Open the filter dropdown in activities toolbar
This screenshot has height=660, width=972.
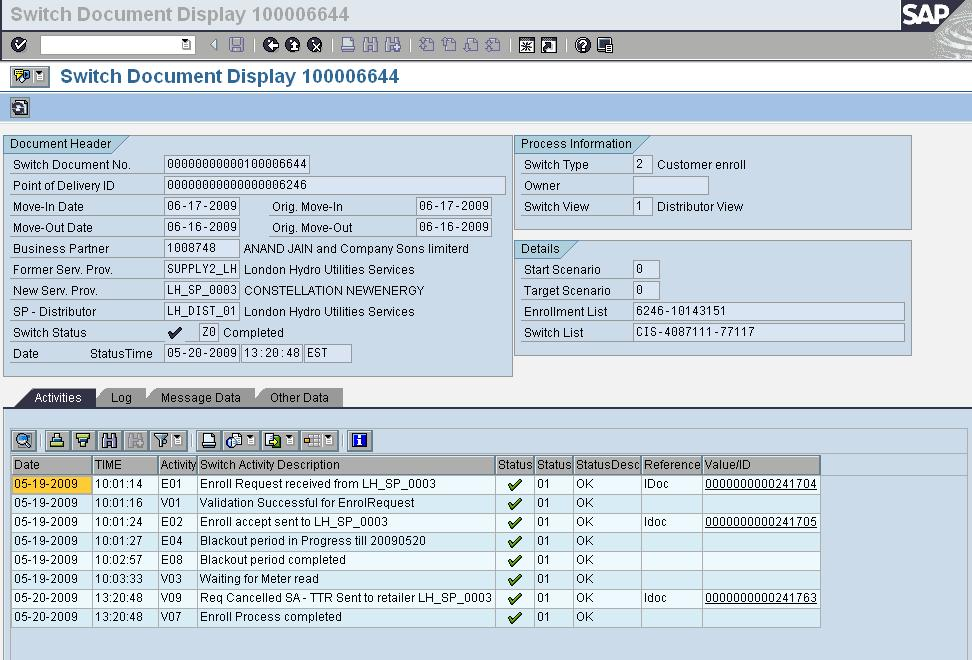click(177, 440)
